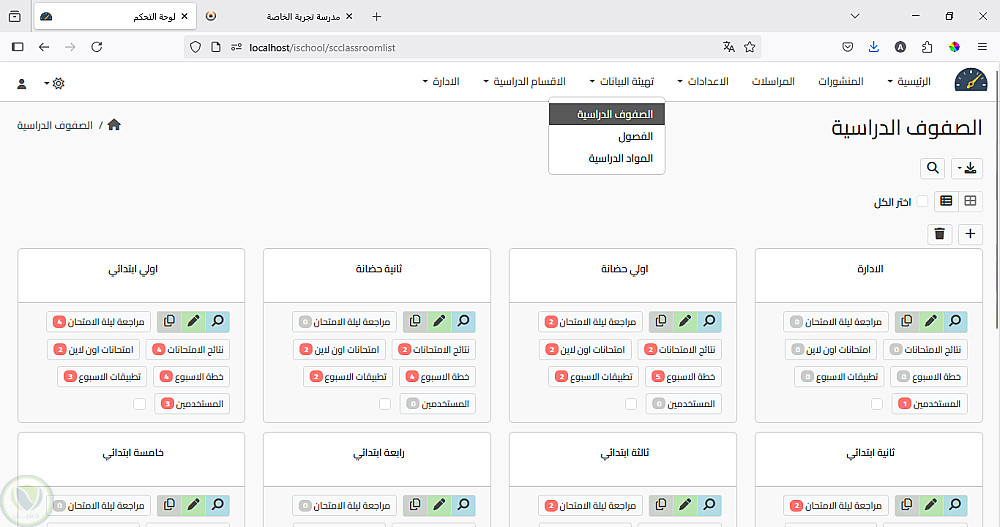Screen dimensions: 1000x527
Task: Open the user profile icon
Action: [22, 84]
